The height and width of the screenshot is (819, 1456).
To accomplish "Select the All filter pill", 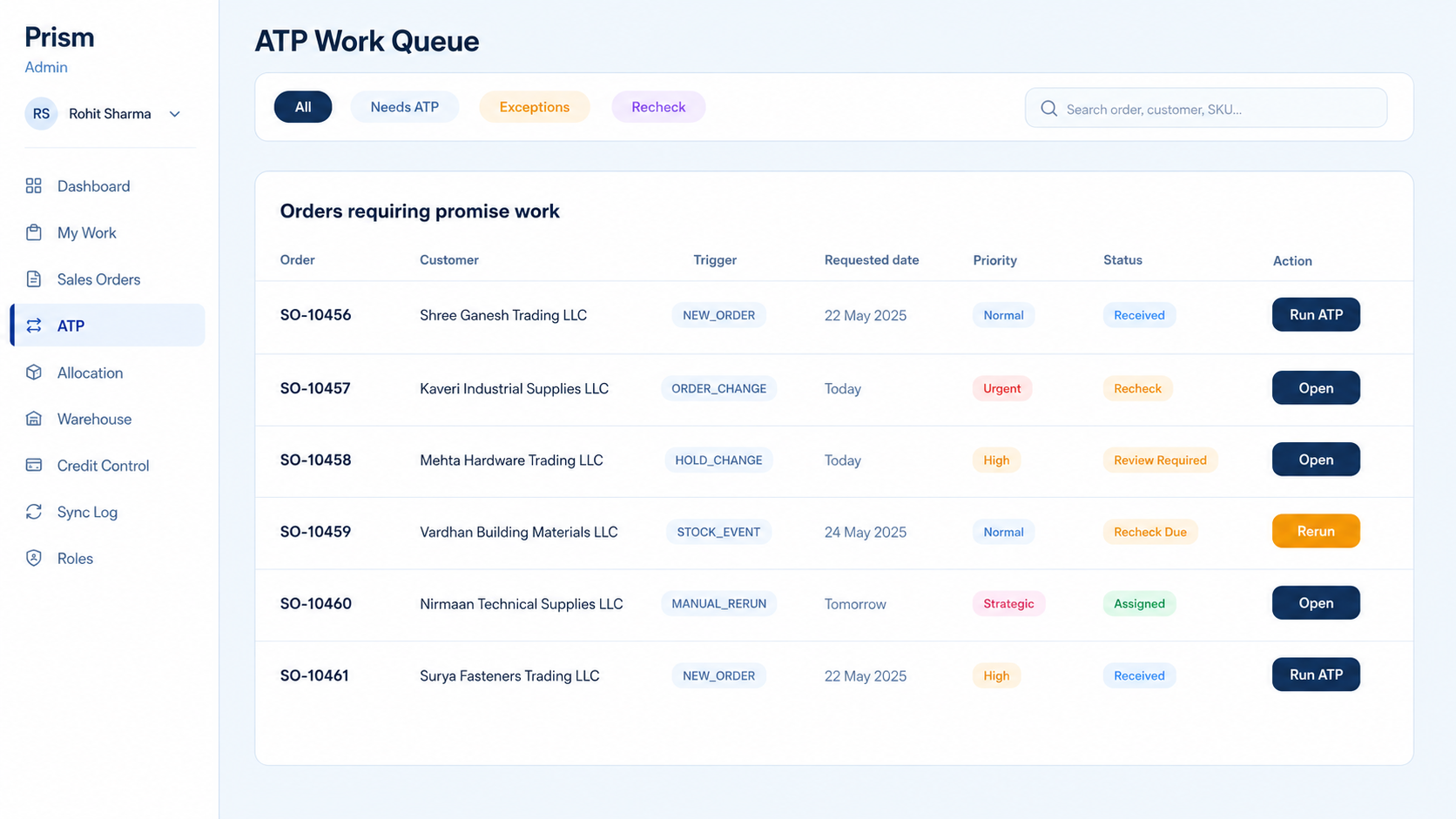I will (x=303, y=107).
